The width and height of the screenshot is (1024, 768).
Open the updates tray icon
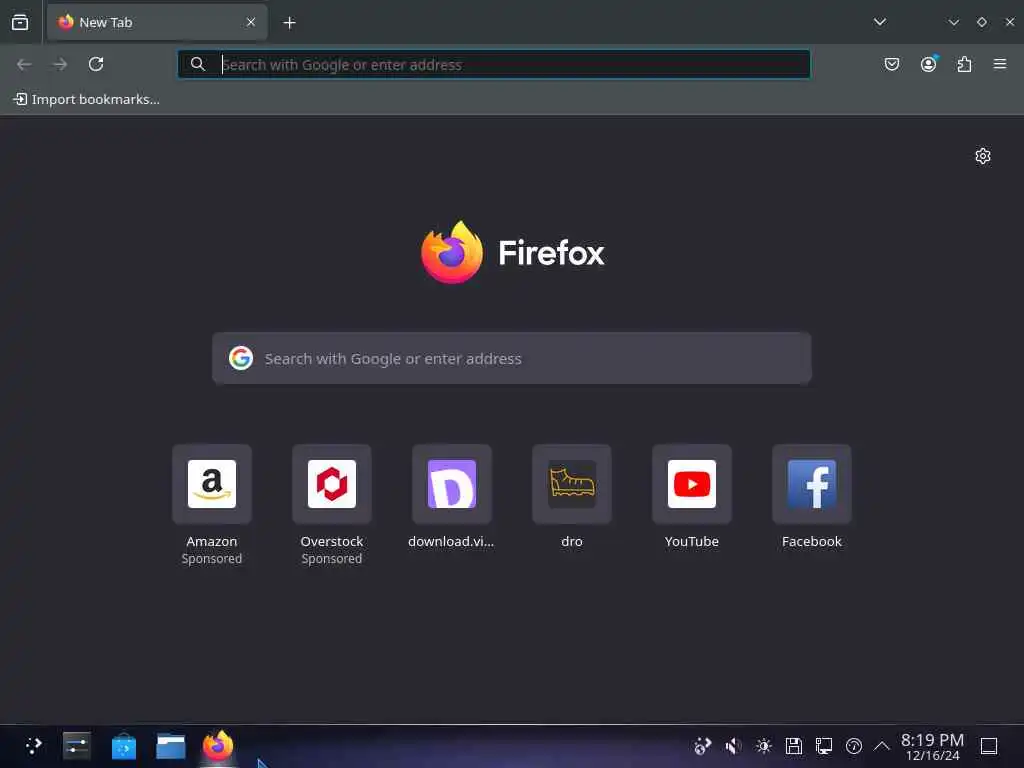[x=702, y=746]
